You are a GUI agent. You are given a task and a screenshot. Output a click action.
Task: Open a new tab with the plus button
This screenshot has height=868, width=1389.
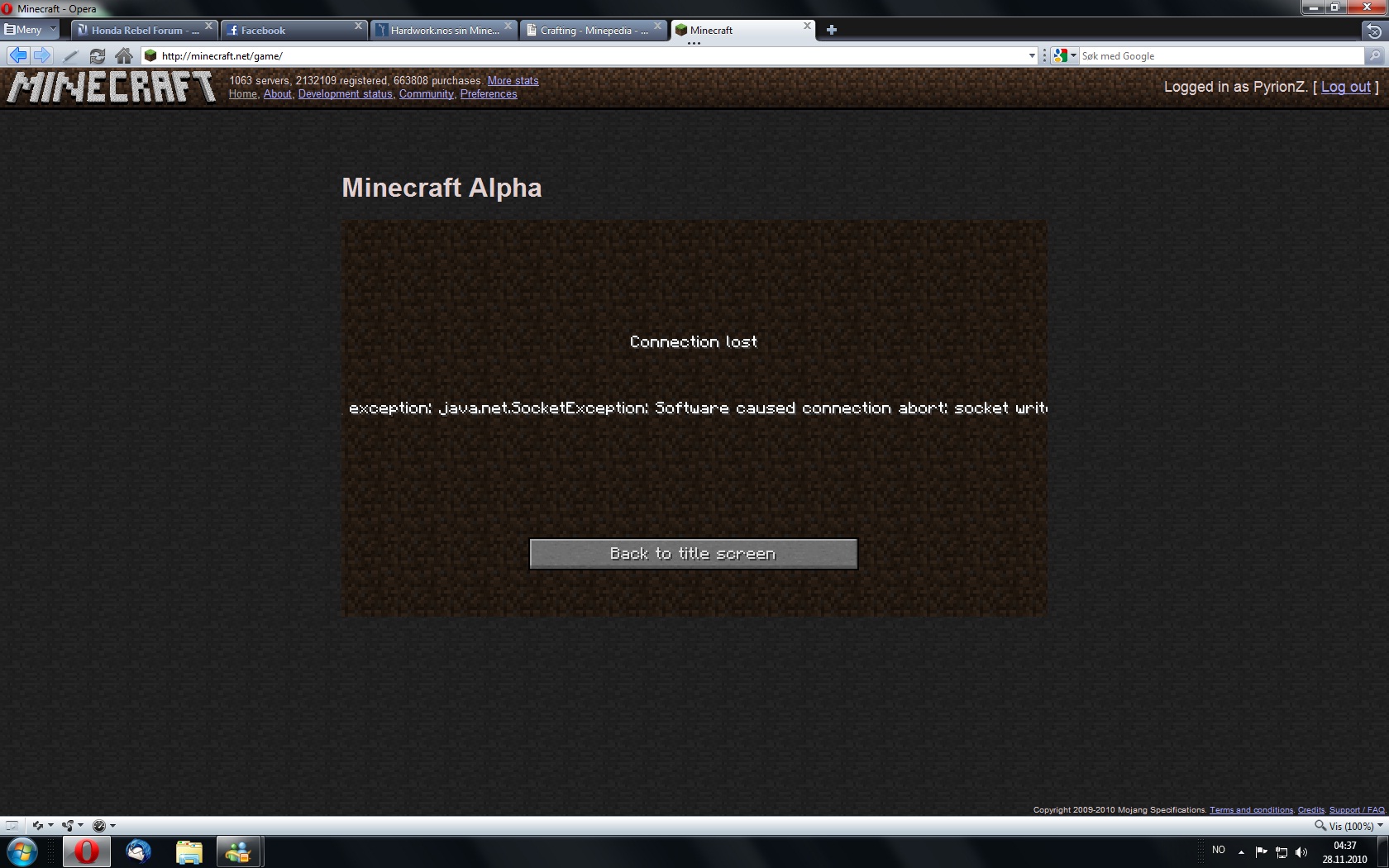click(832, 30)
